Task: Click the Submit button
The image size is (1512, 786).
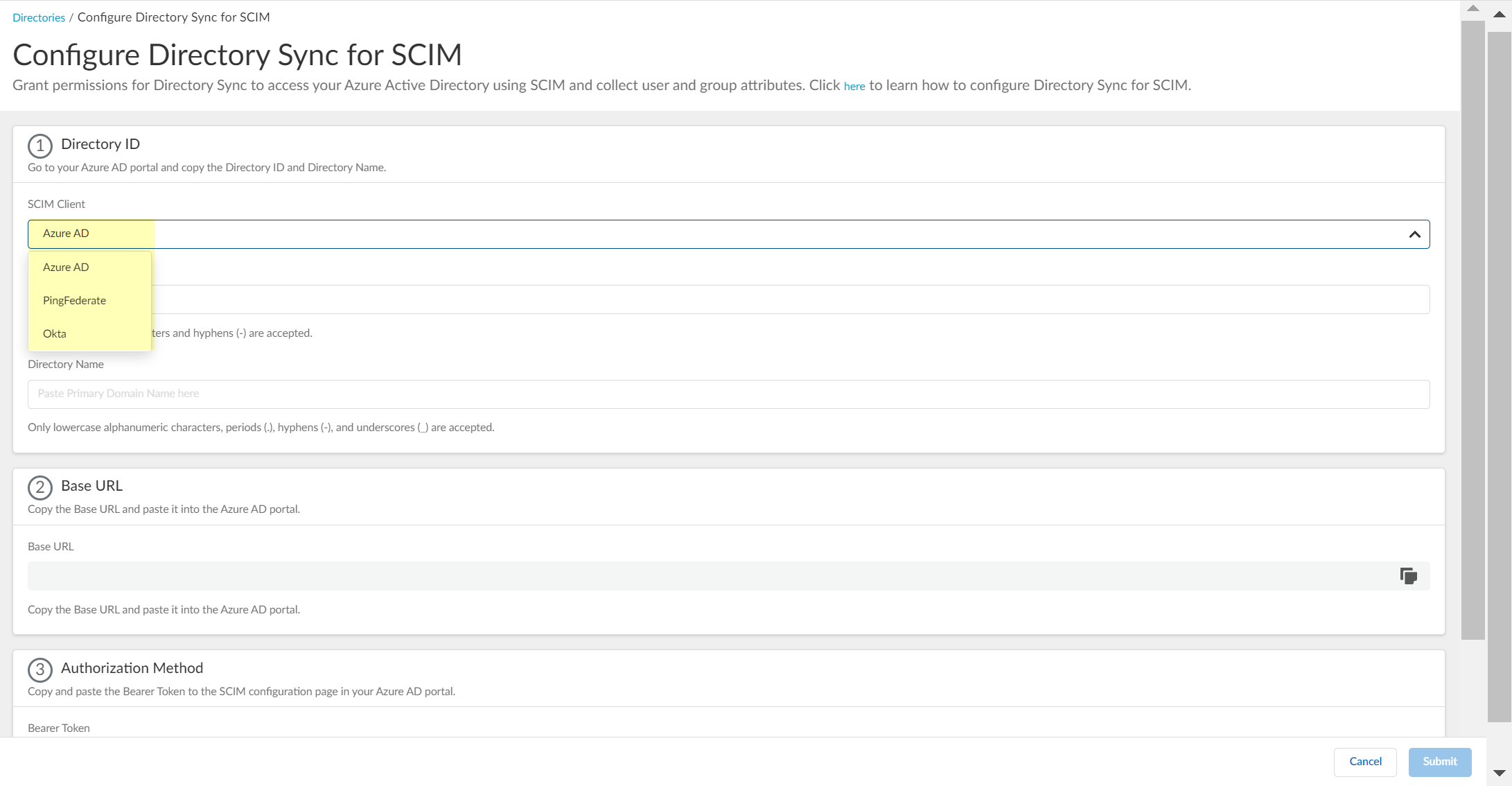Action: point(1439,762)
